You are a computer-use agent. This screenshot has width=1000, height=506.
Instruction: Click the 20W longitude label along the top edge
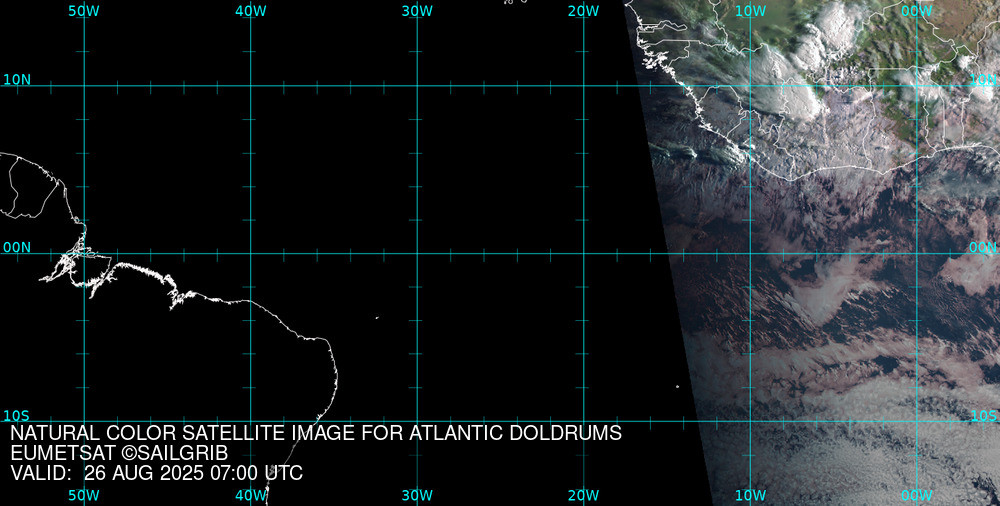tap(584, 11)
